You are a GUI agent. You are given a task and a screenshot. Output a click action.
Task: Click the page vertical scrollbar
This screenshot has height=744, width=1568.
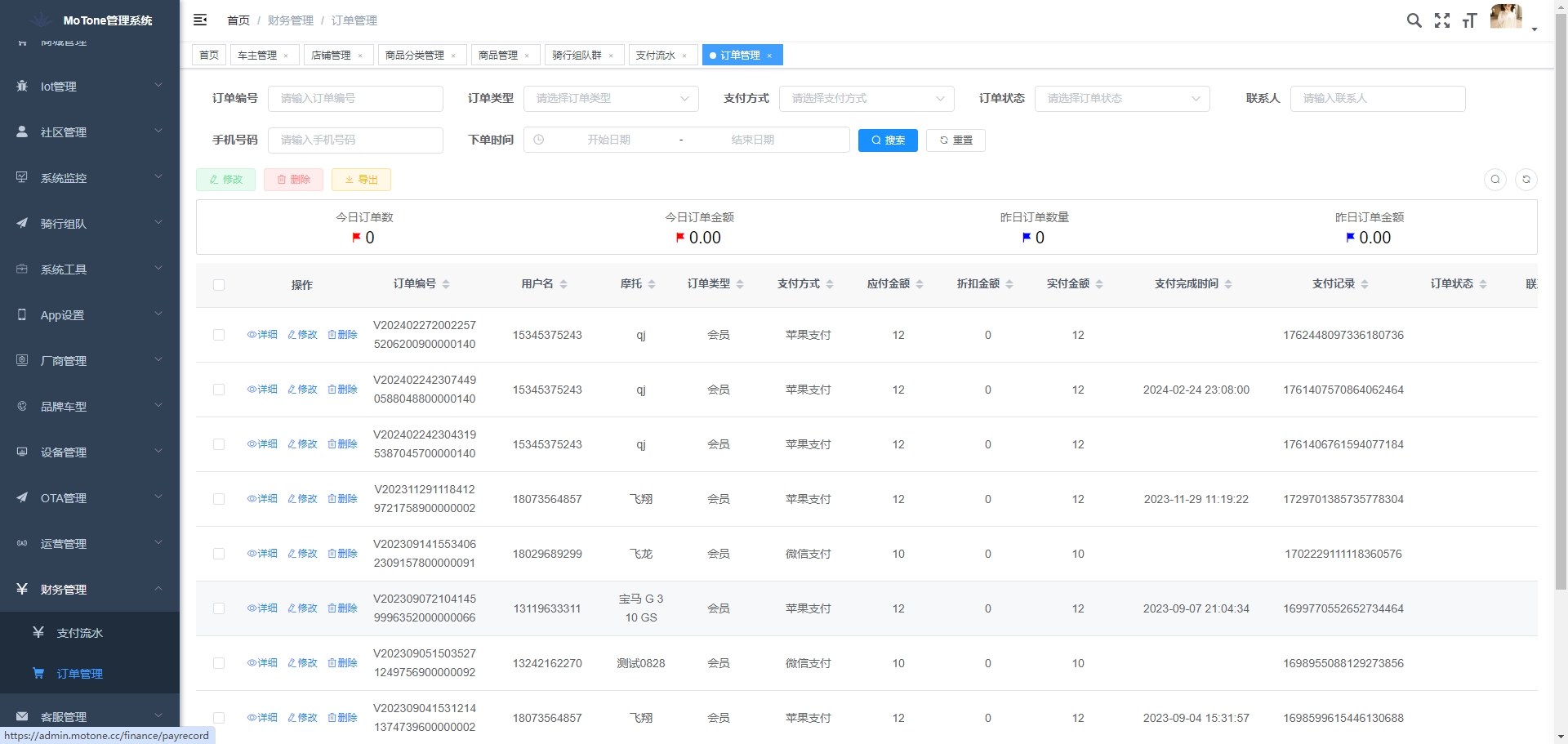click(x=1561, y=302)
